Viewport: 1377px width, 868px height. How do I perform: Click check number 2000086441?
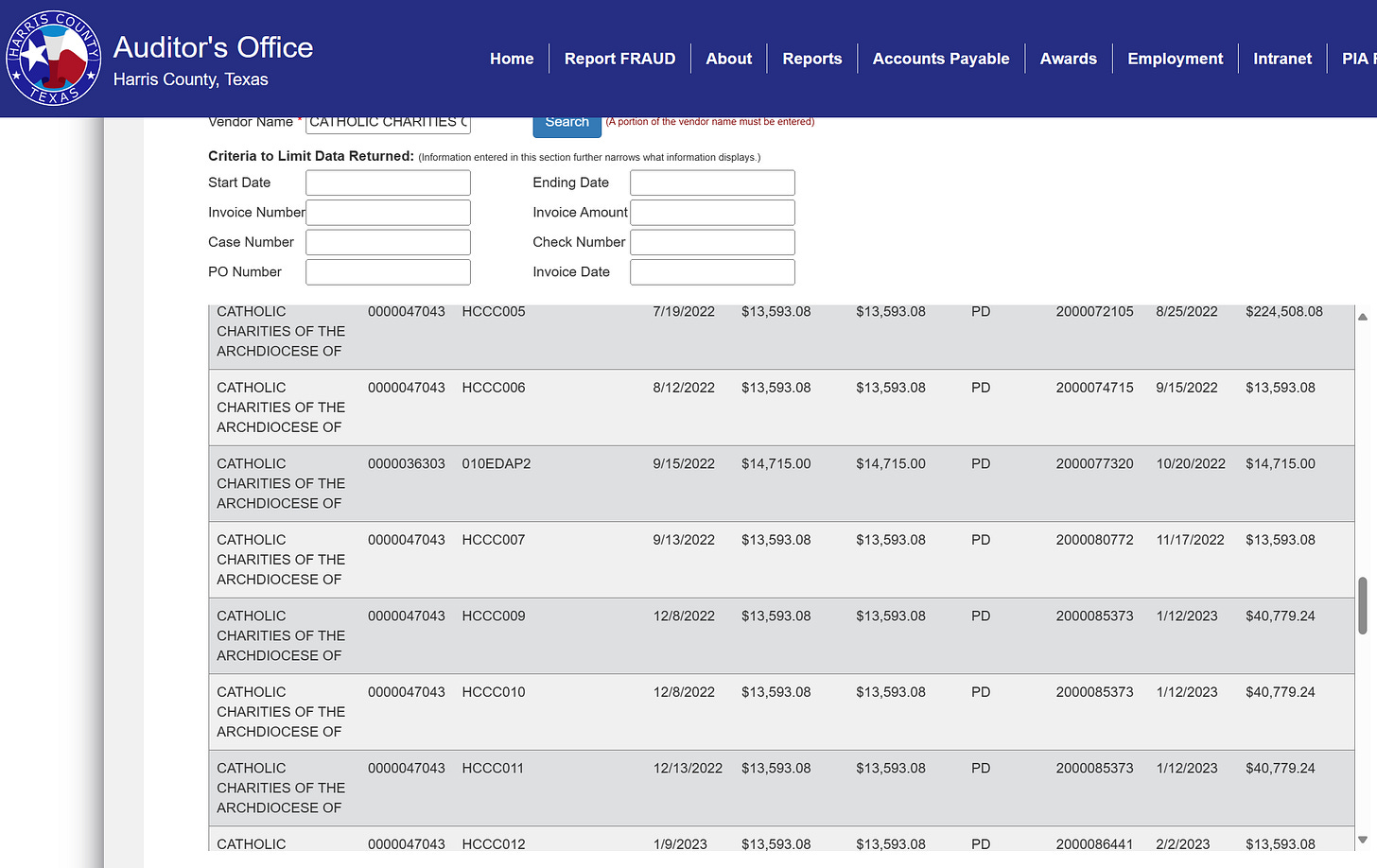point(1094,844)
